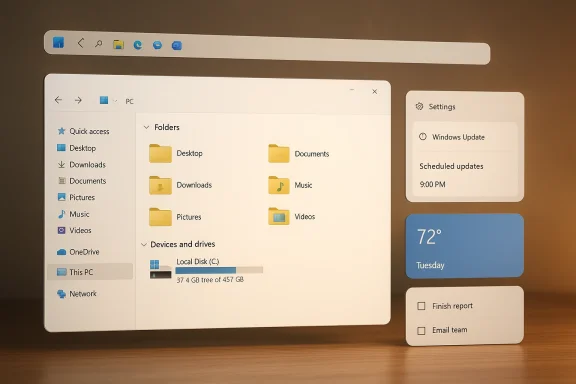Open the Documents folder icon in Folders

[279, 153]
